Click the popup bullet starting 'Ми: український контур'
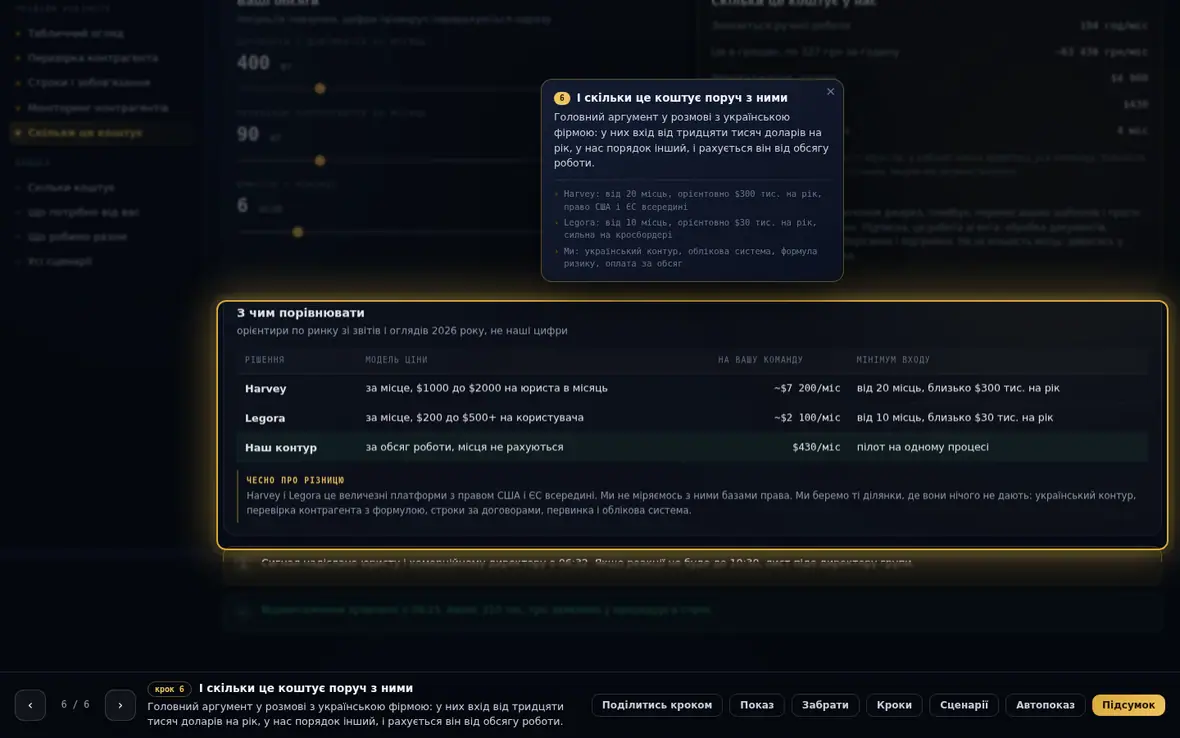The height and width of the screenshot is (738, 1180). pyautogui.click(x=692, y=257)
